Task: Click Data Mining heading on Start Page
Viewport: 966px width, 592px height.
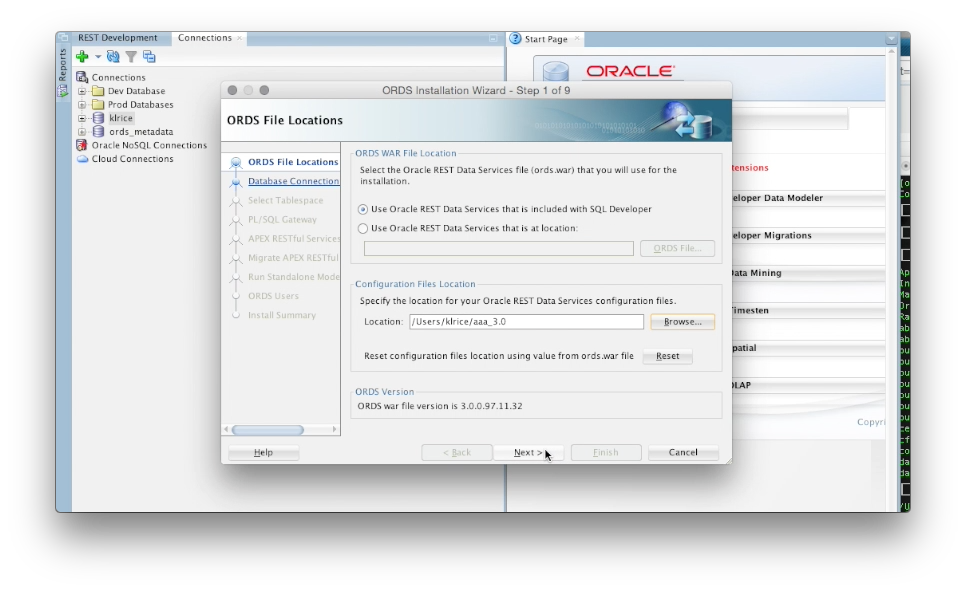Action: point(756,273)
